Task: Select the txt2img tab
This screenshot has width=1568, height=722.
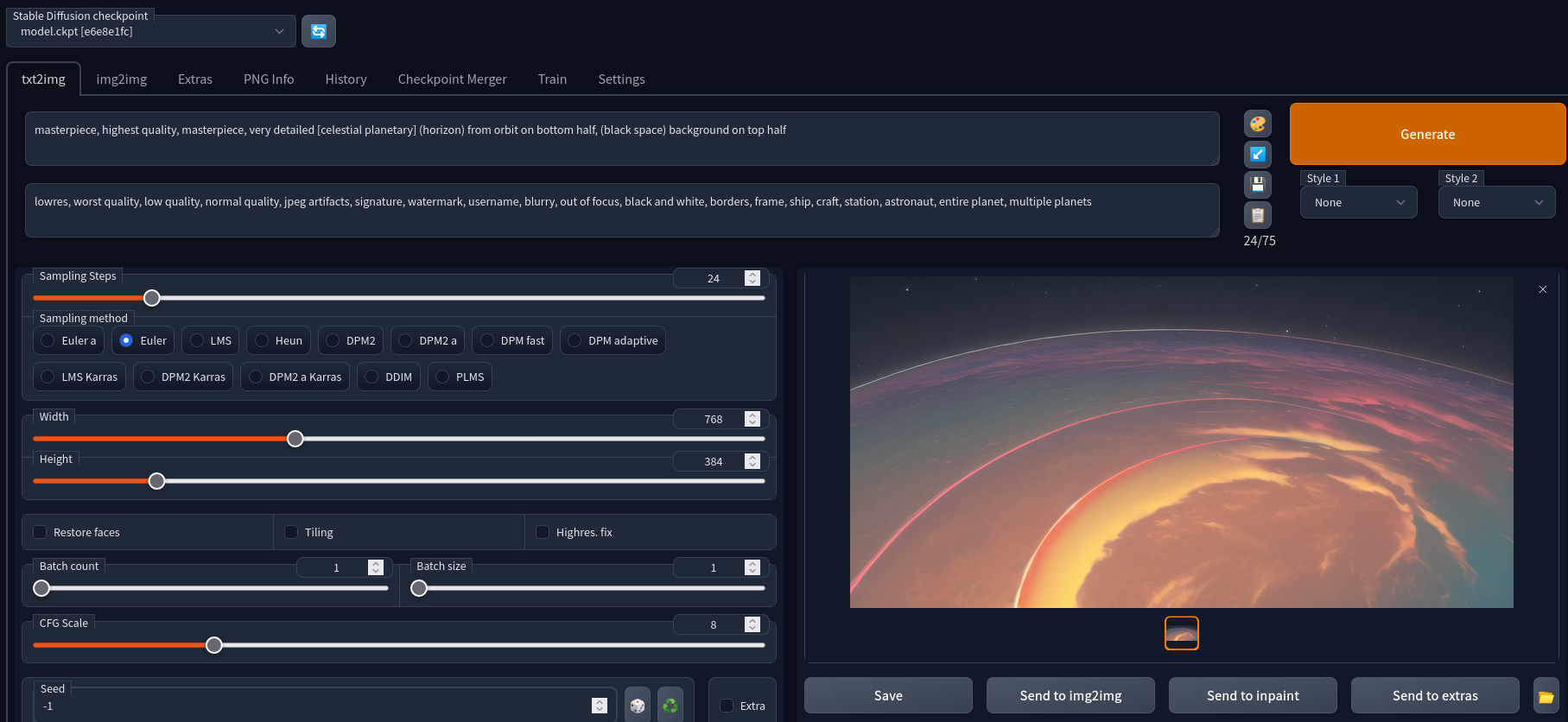Action: 43,79
